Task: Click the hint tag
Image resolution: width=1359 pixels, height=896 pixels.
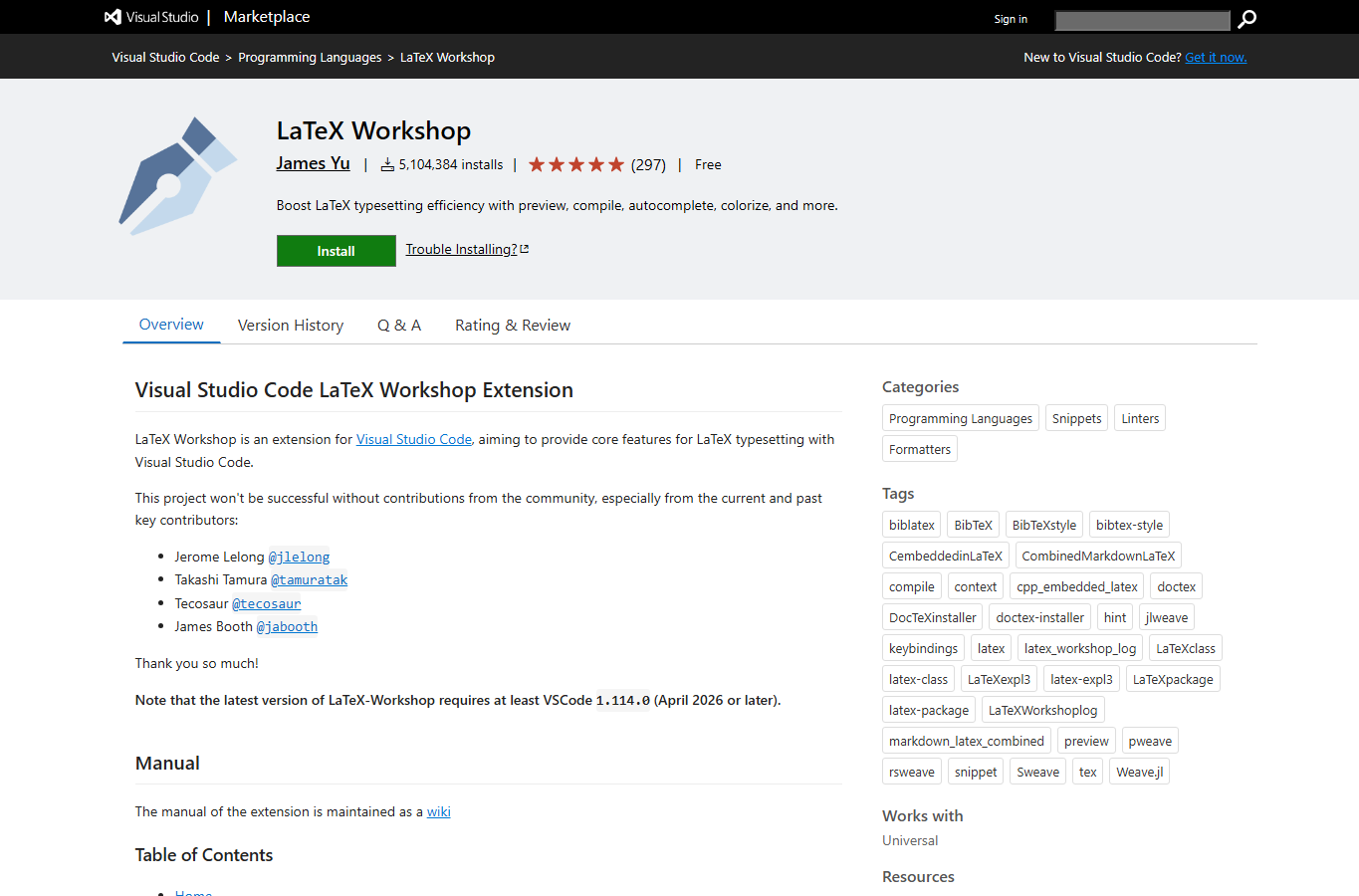Action: 1115,617
